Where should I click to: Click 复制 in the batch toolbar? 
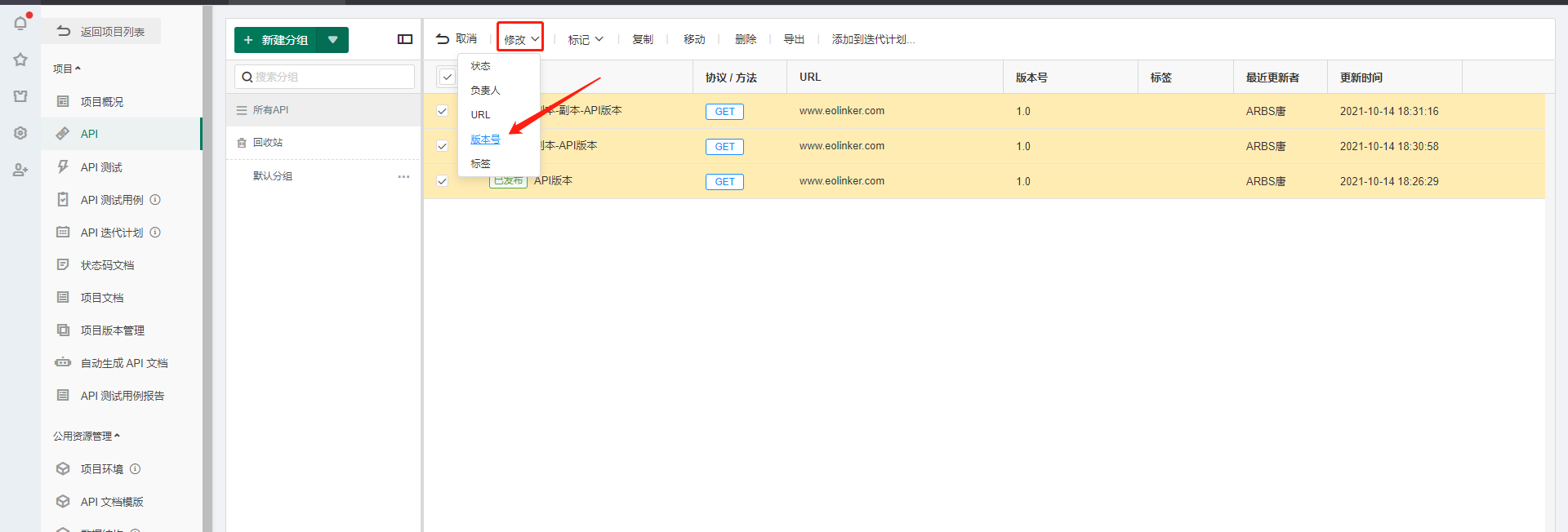(643, 39)
